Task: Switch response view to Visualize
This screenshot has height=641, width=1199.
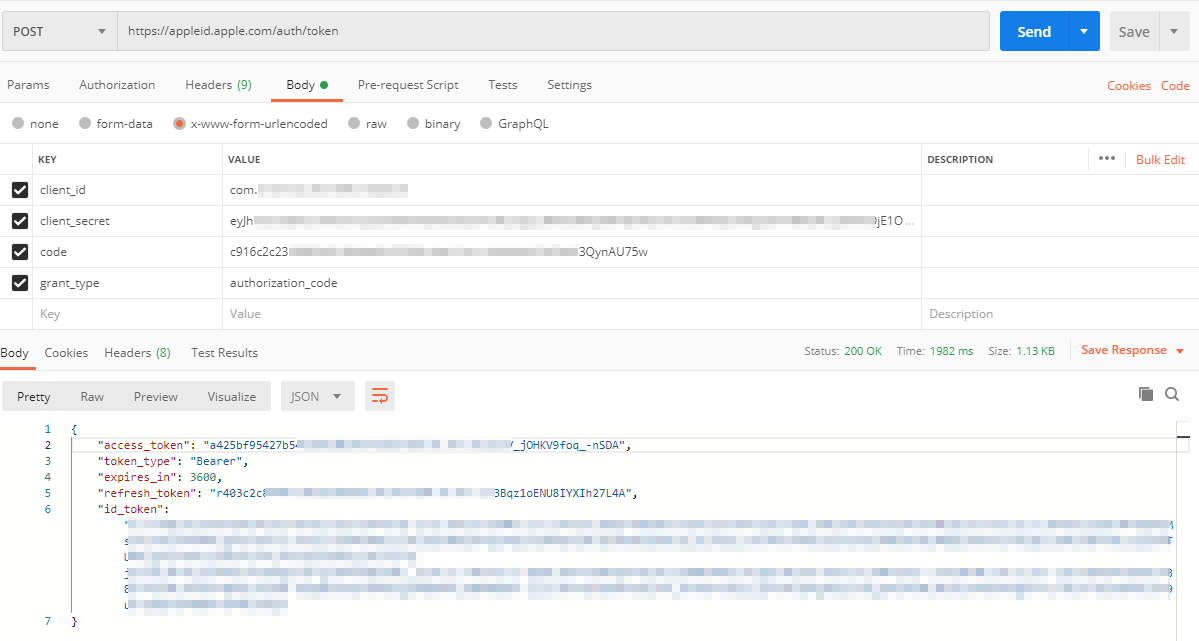Action: pos(232,396)
